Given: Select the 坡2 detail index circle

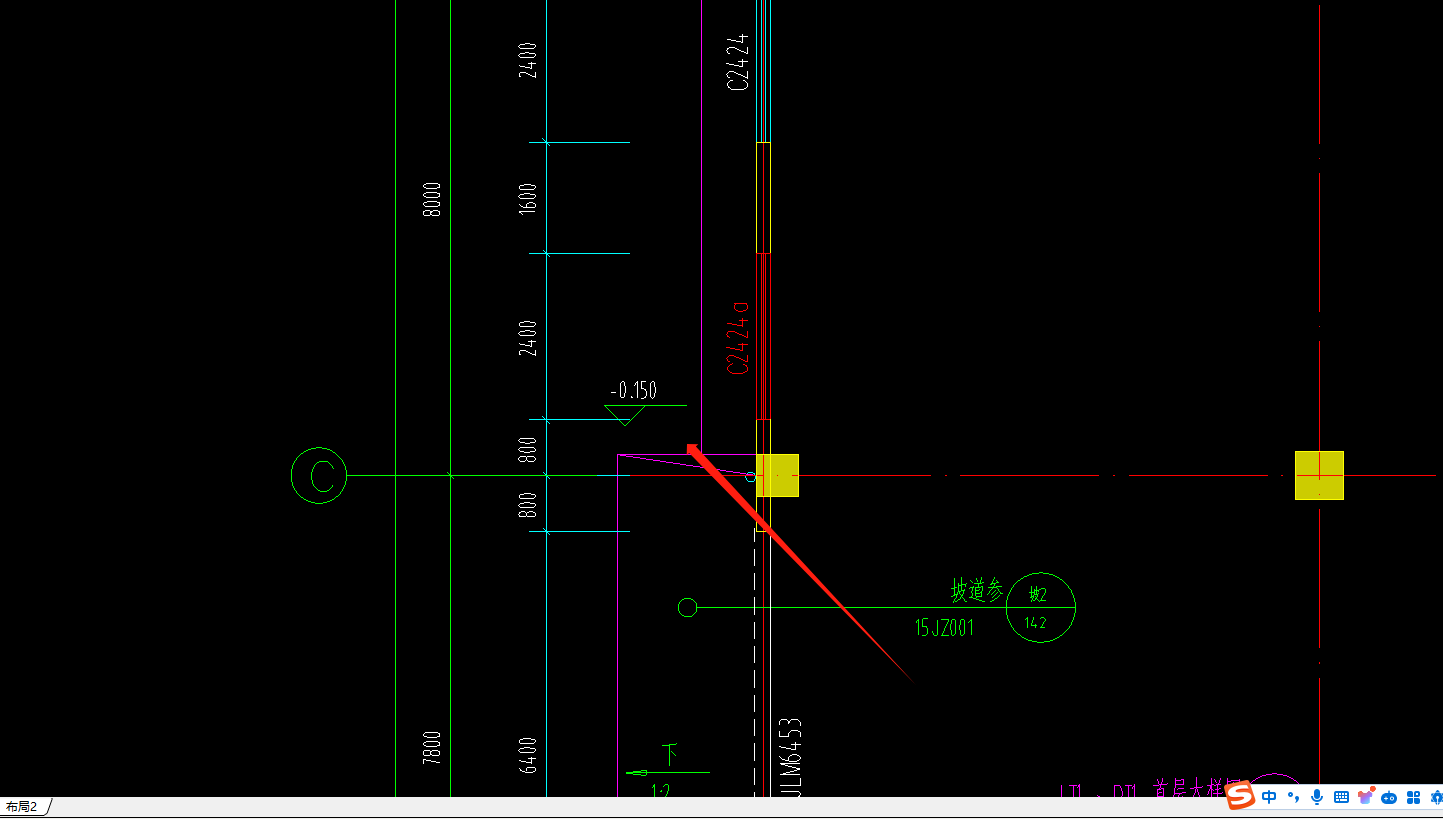Looking at the screenshot, I should pos(1040,607).
